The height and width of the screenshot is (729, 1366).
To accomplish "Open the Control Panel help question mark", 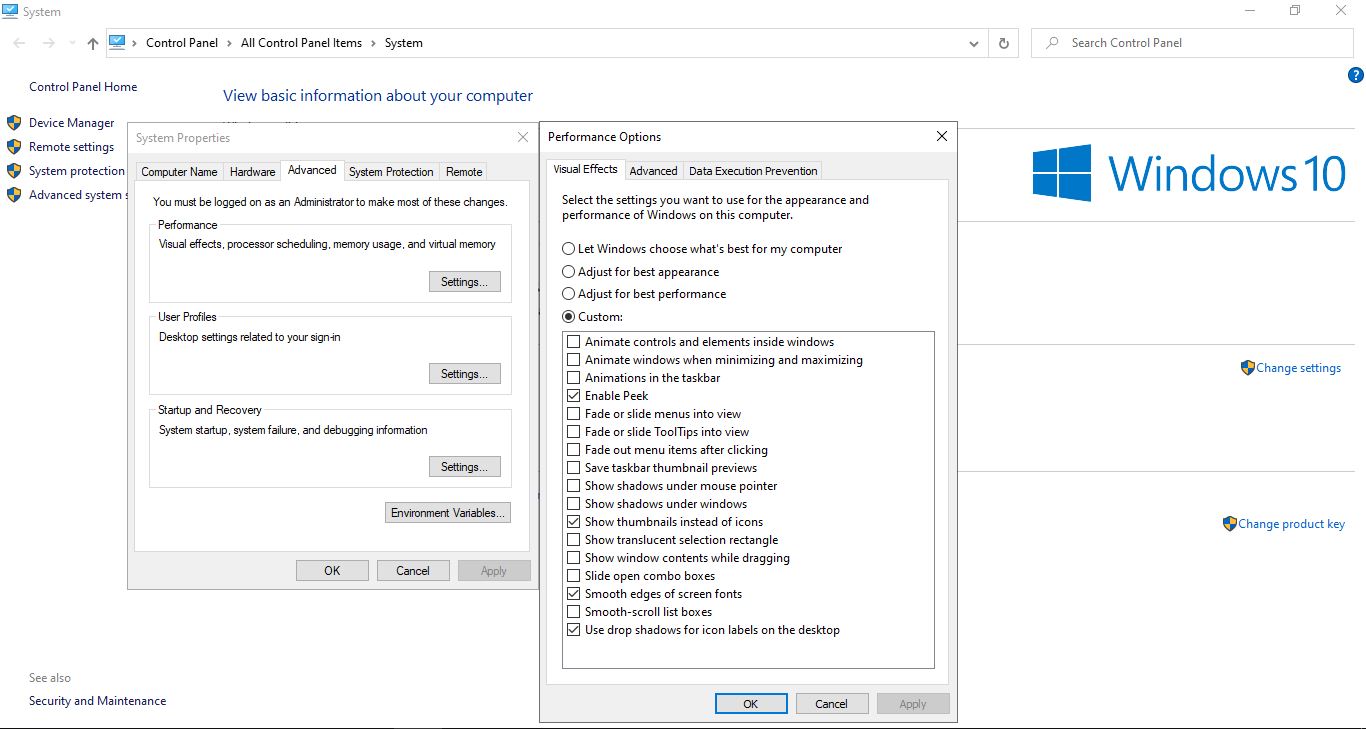I will coord(1356,75).
